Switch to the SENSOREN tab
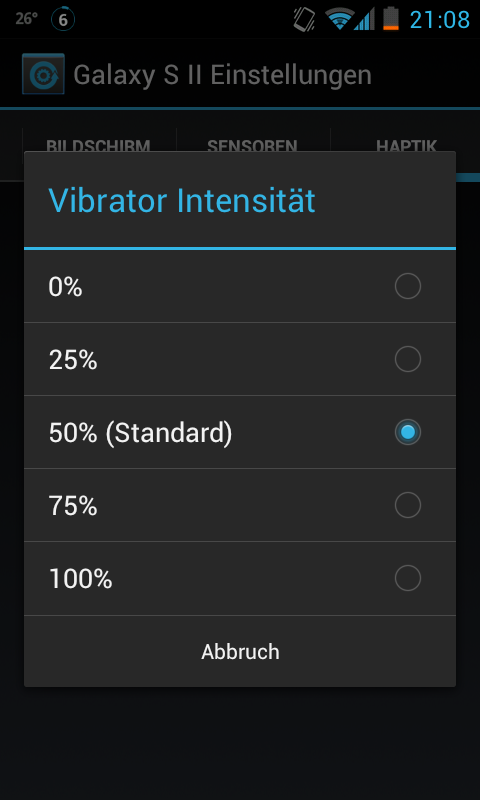The image size is (480, 800). pyautogui.click(x=252, y=145)
